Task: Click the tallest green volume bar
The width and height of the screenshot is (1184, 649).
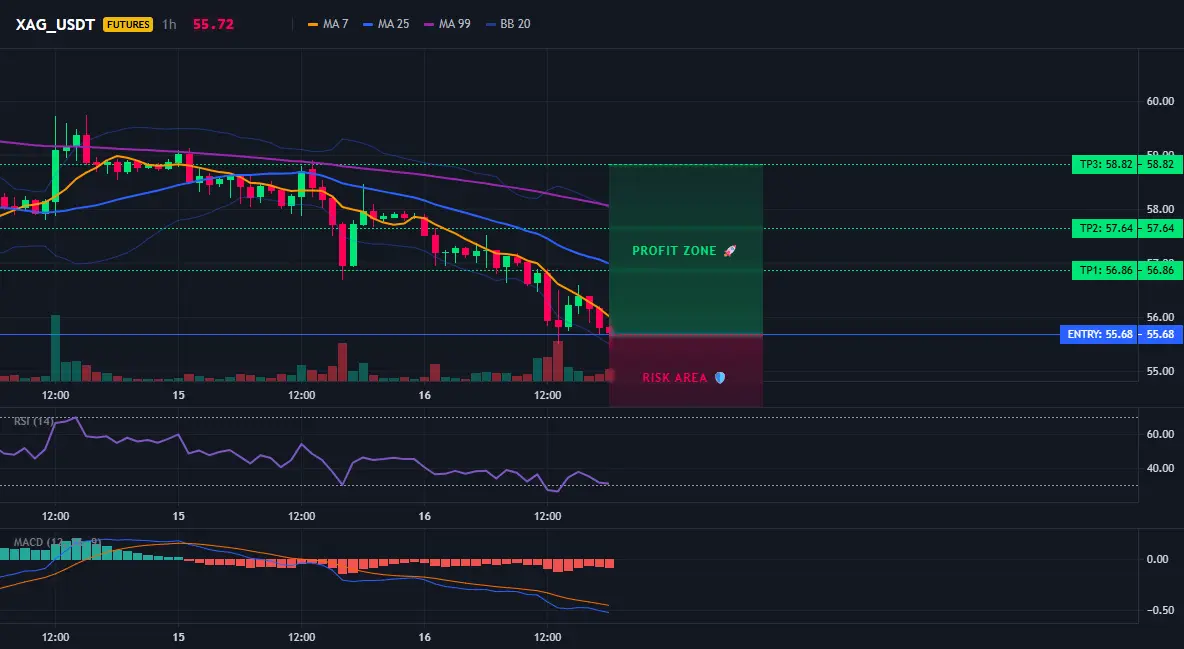Action: point(55,348)
